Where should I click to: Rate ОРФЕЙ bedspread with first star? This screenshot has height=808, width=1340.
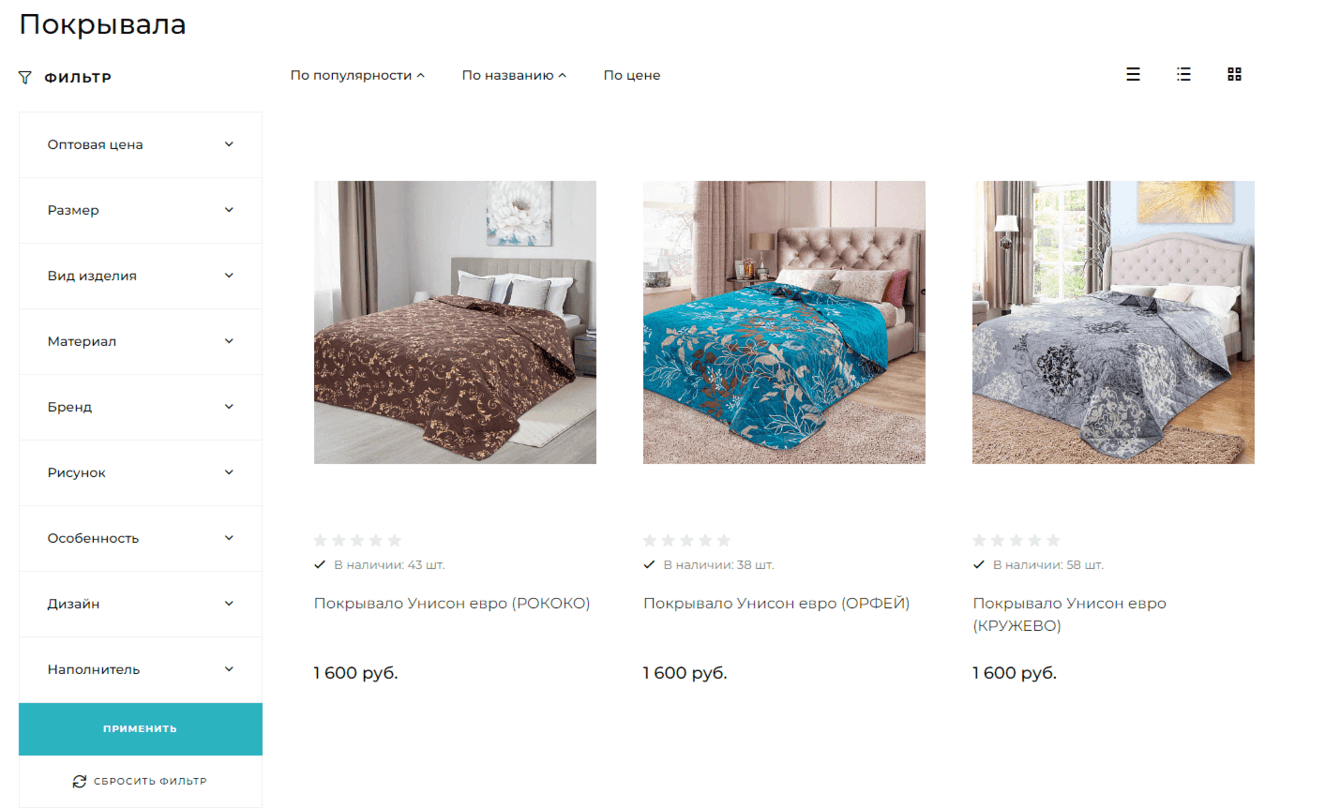click(650, 540)
